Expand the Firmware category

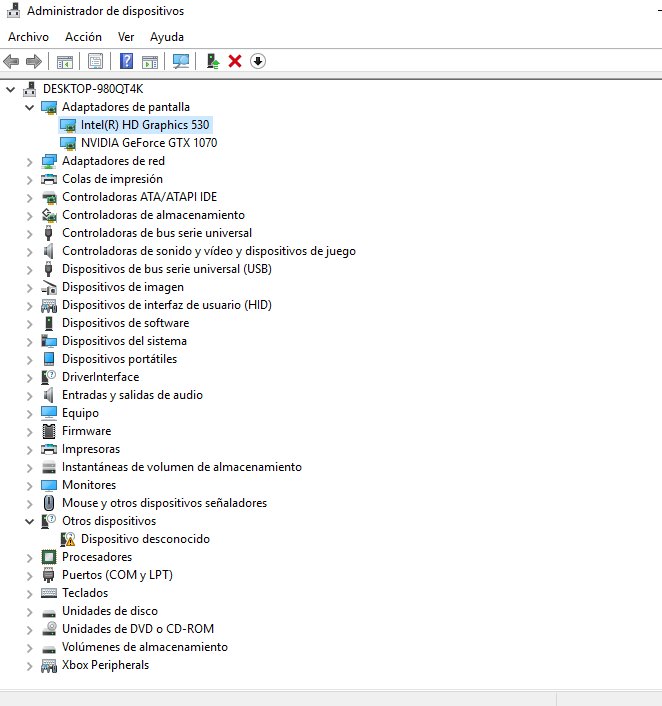pyautogui.click(x=30, y=432)
